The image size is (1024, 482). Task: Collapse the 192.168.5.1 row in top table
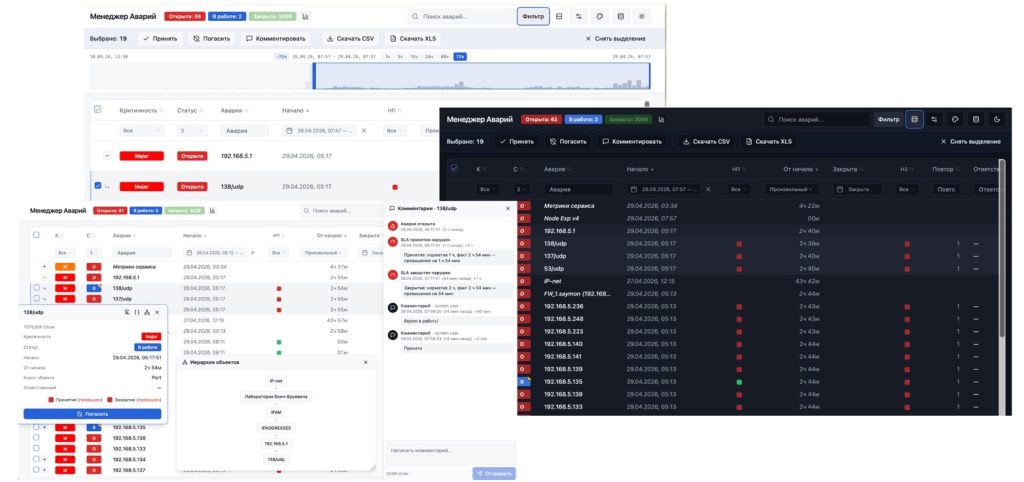(107, 156)
